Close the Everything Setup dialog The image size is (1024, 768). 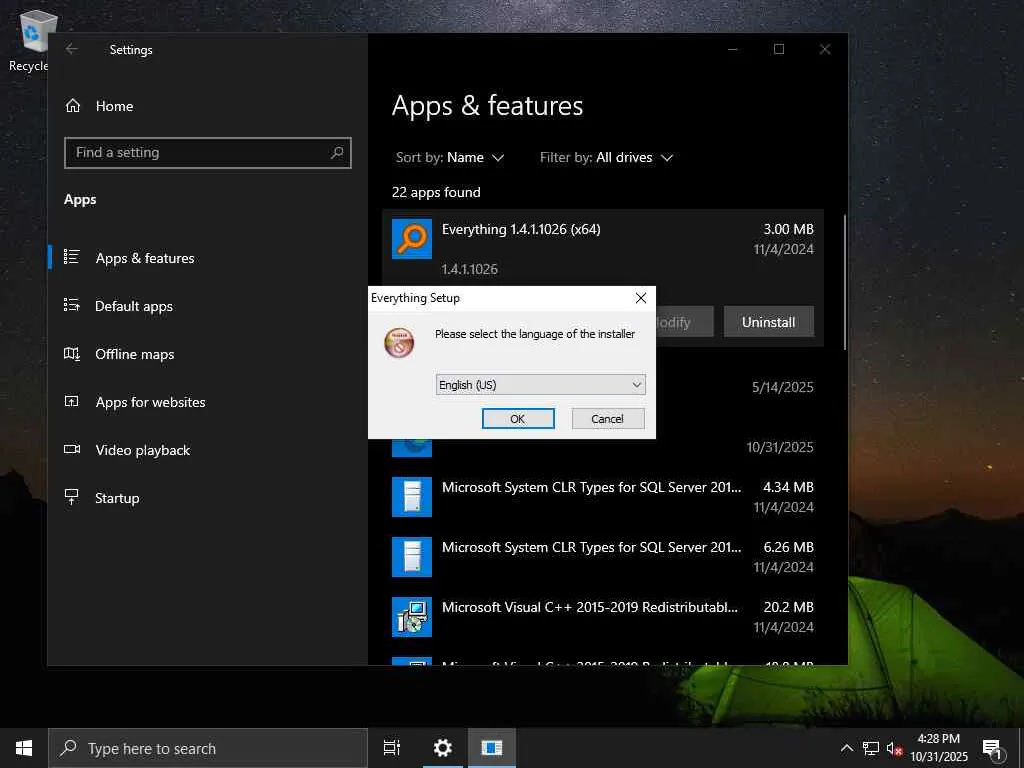[641, 298]
